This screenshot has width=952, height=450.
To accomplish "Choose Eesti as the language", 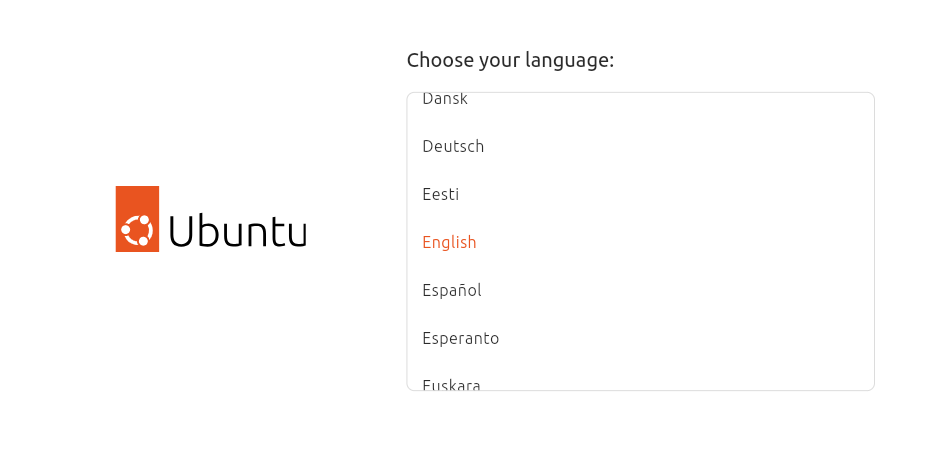I will point(440,194).
